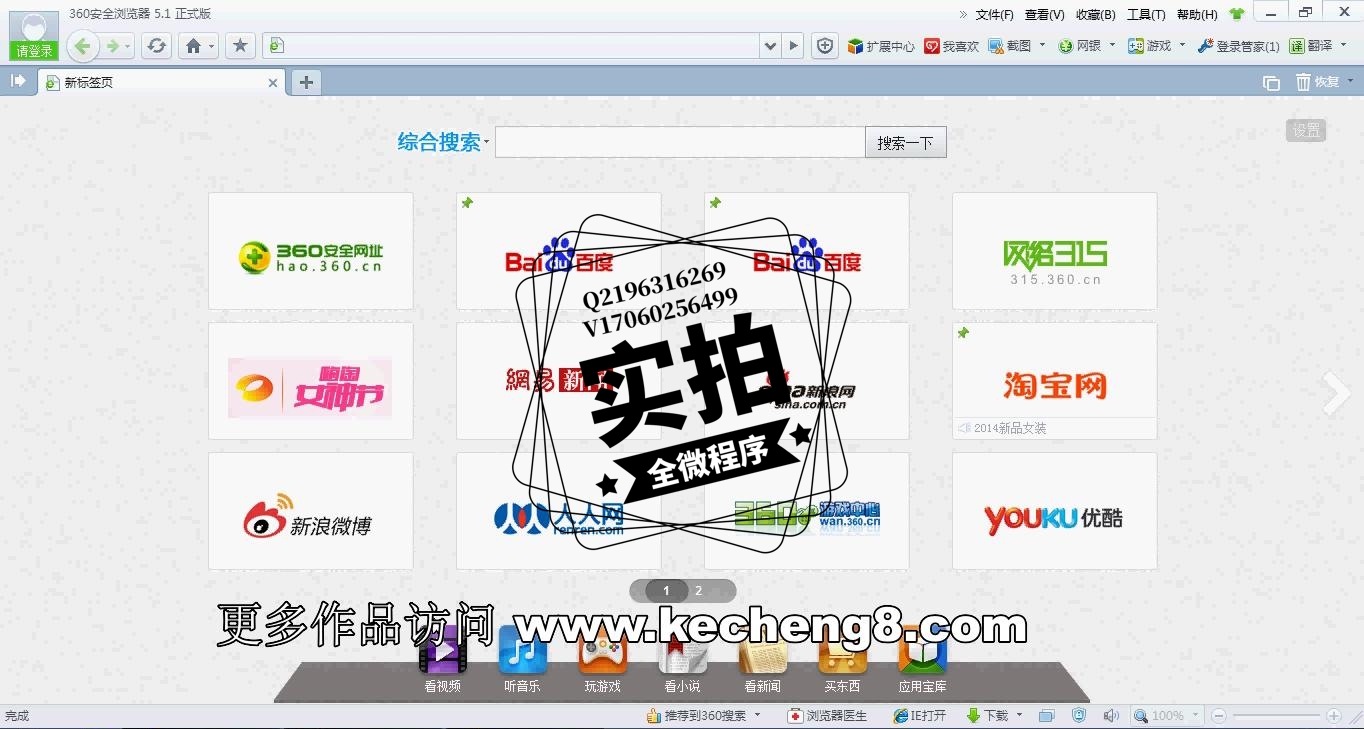Screen dimensions: 1364x729
Task: Open the 网络315 tile
Action: pos(1055,251)
